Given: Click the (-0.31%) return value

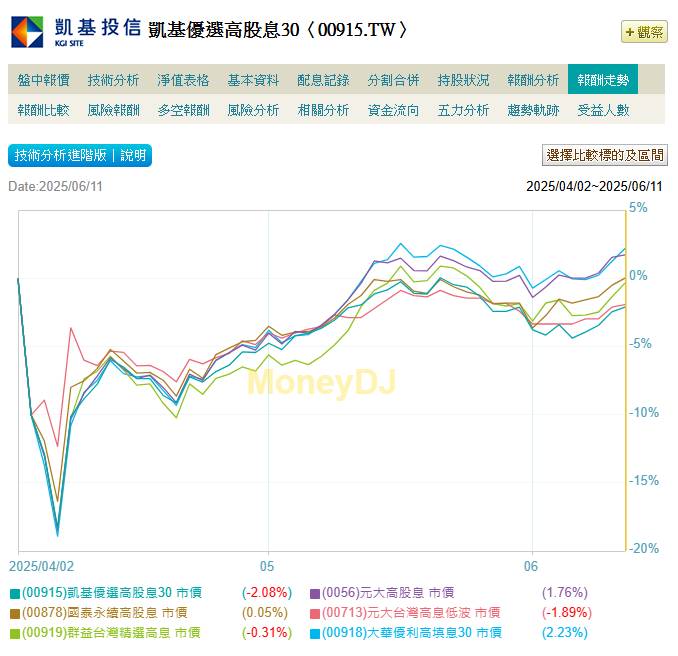Looking at the screenshot, I should pyautogui.click(x=267, y=633).
